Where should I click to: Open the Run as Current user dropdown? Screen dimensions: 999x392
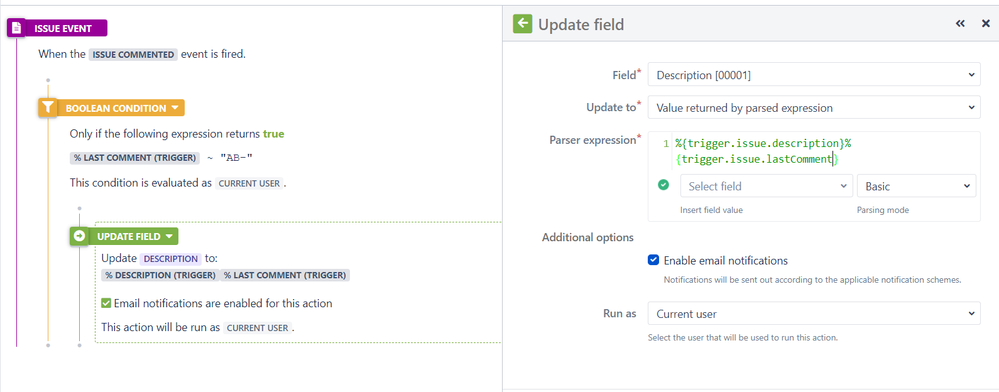pos(814,314)
